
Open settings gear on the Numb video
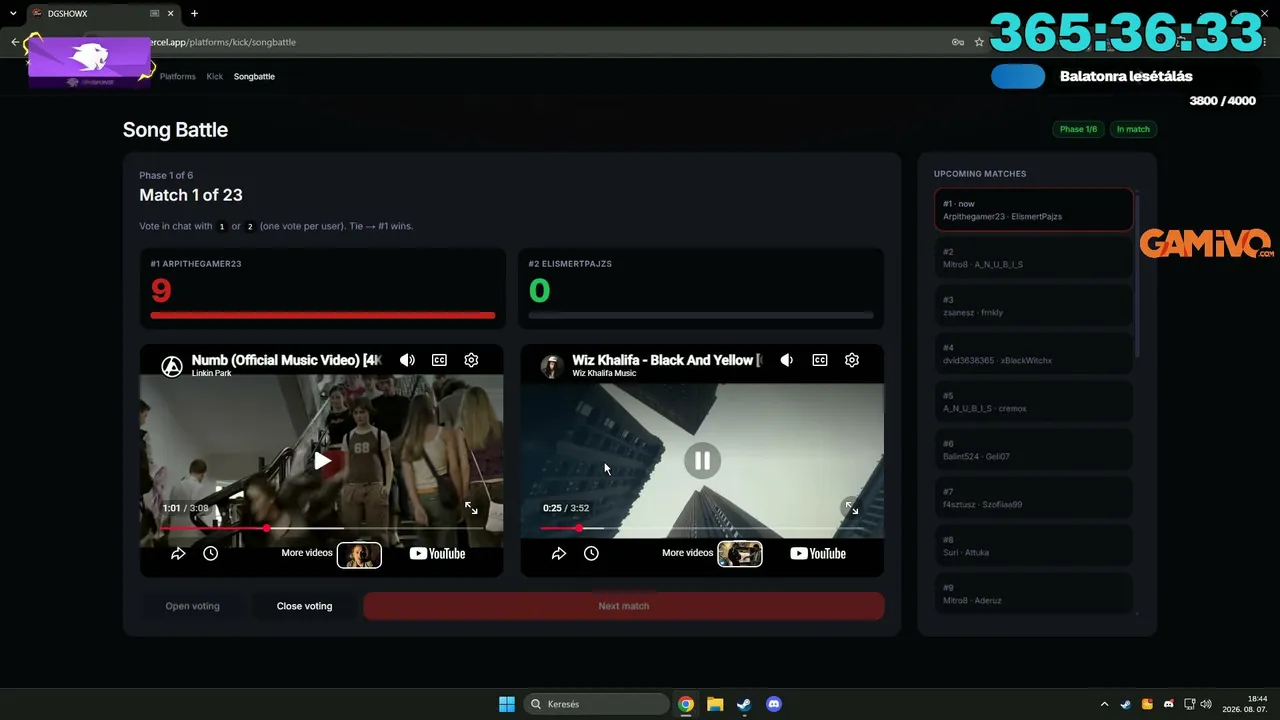(471, 360)
